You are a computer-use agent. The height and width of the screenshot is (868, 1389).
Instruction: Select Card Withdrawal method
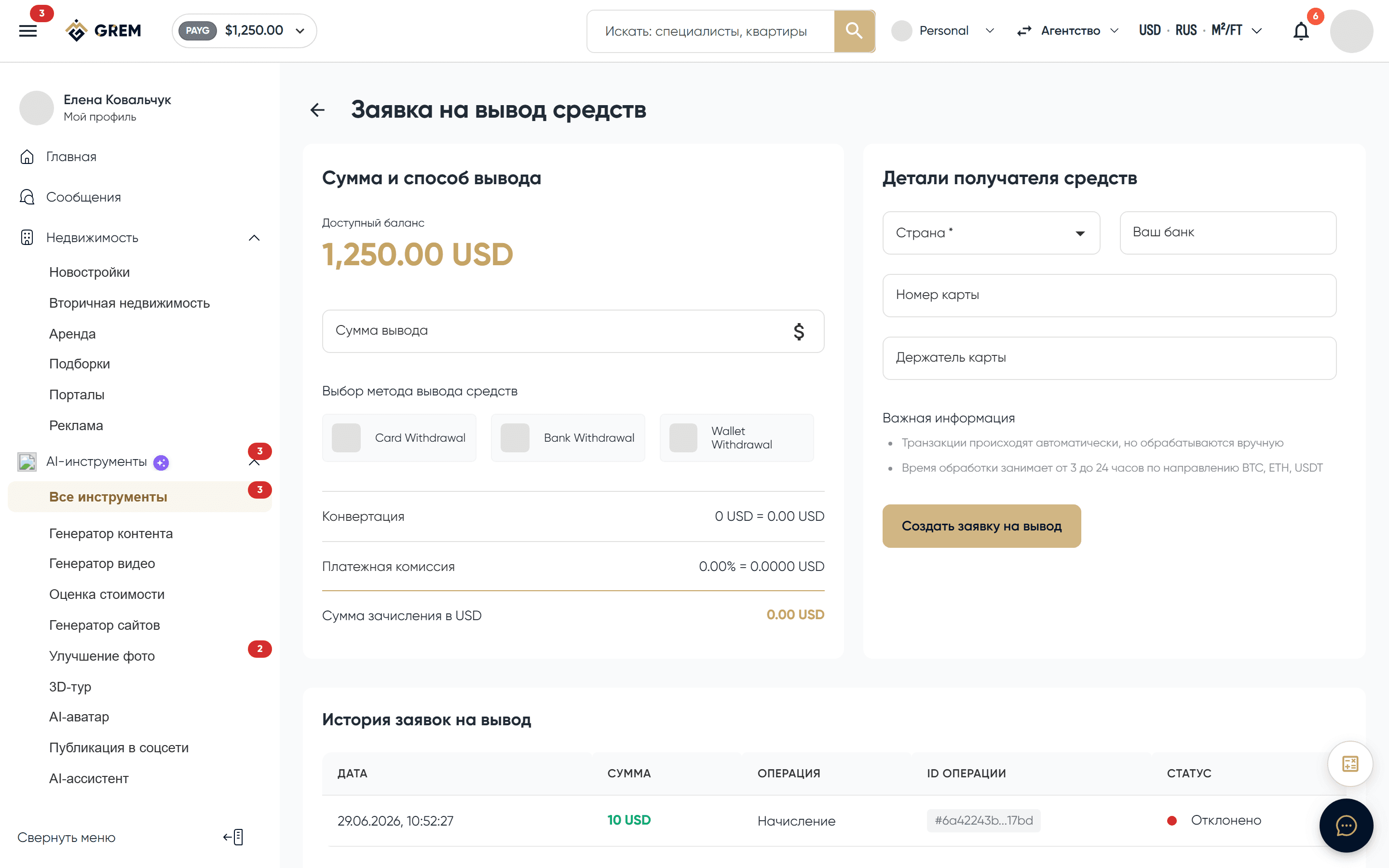pyautogui.click(x=399, y=437)
